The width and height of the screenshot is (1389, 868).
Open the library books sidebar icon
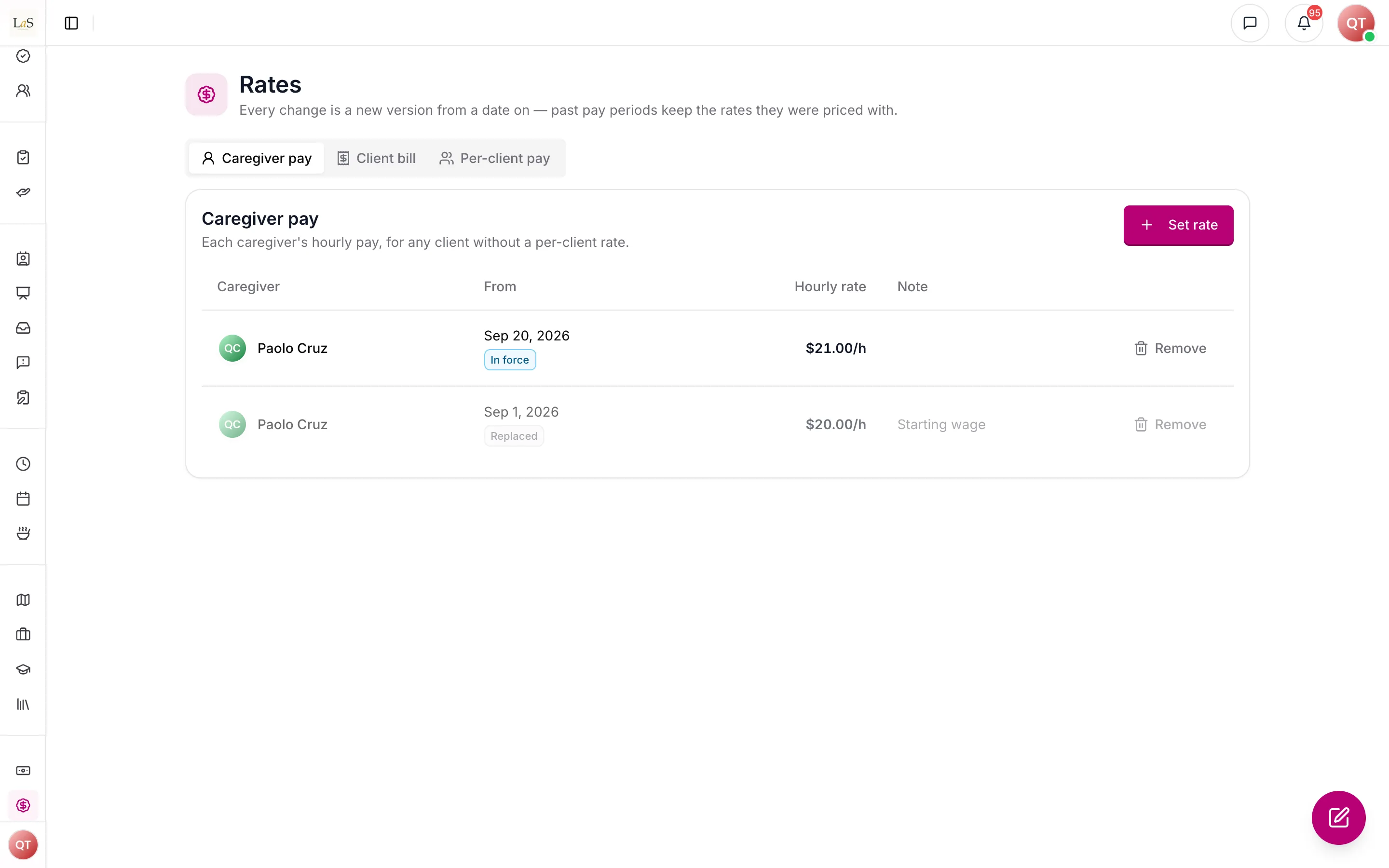[x=23, y=705]
